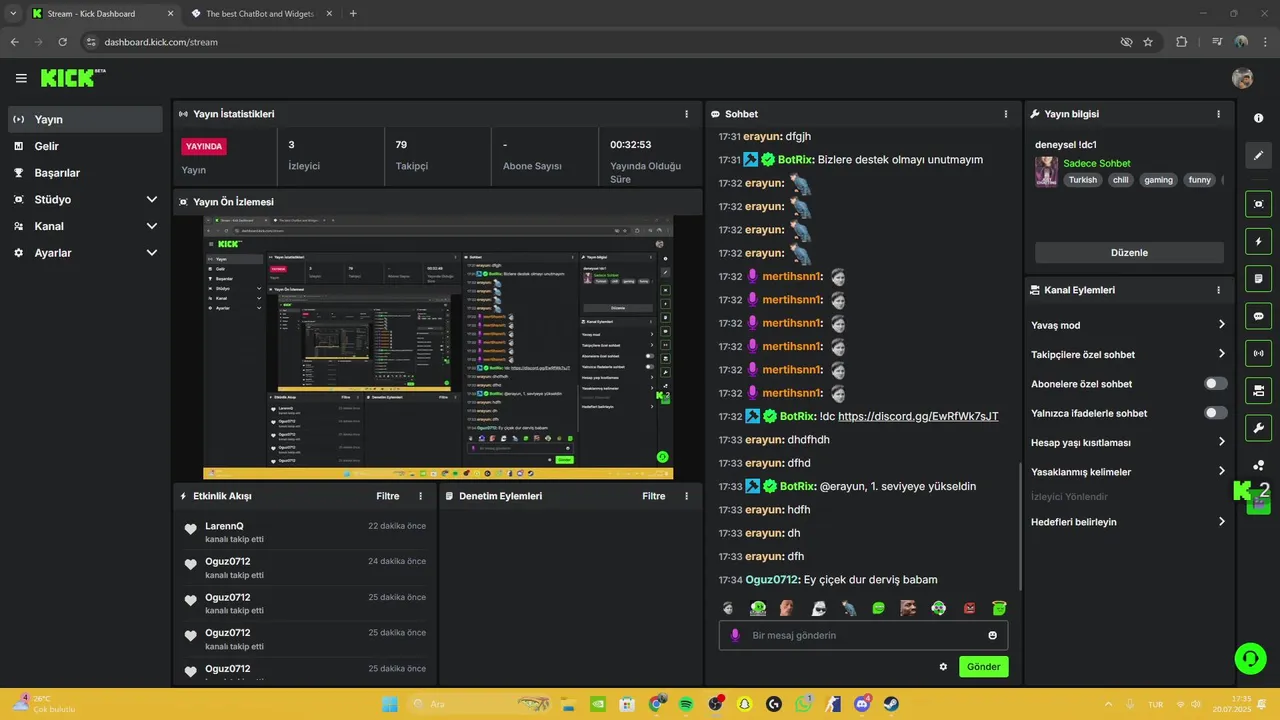
Task: Insert the red angry face emote
Action: pos(969,608)
